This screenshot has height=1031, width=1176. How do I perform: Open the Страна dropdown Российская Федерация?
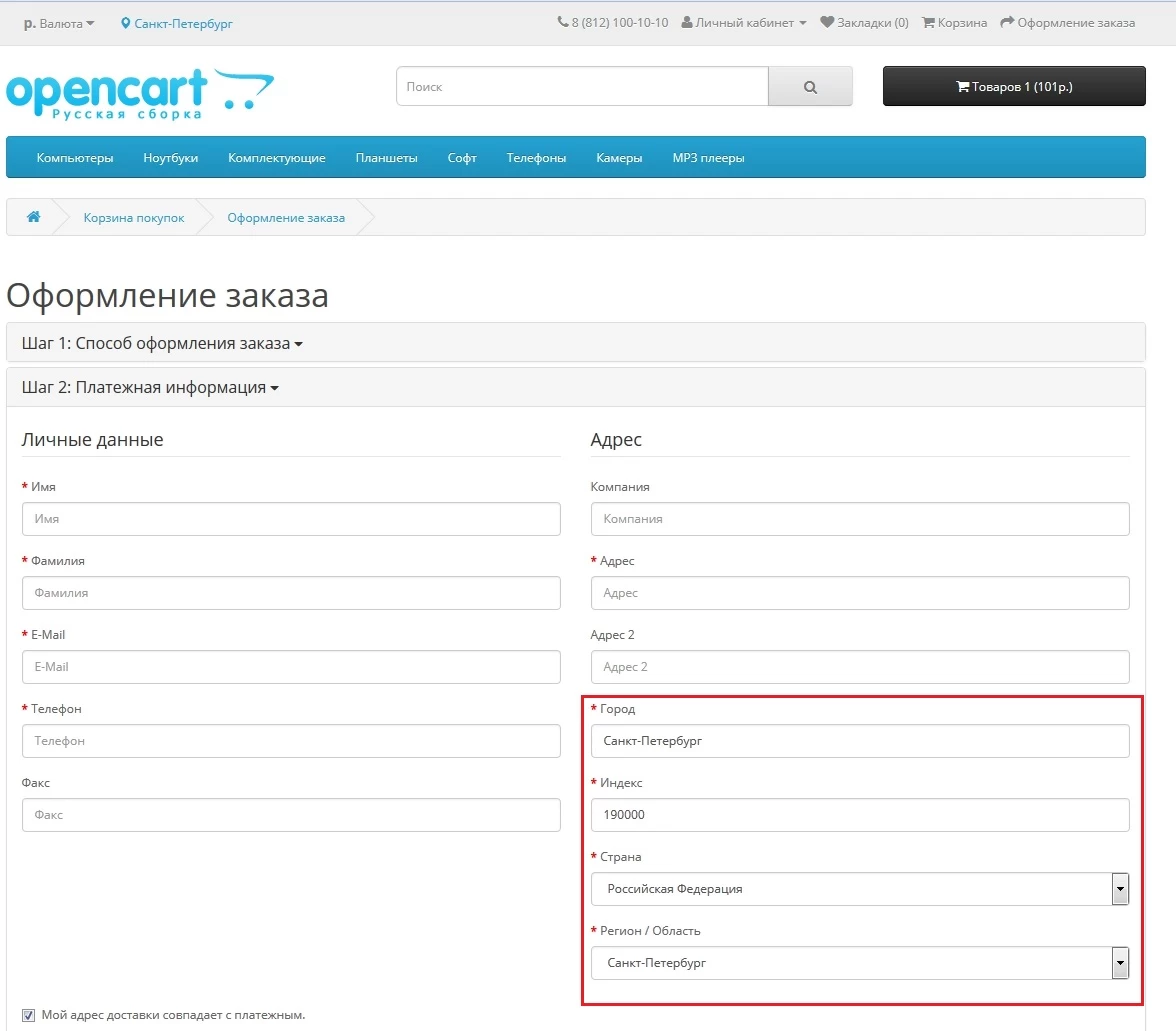pos(860,889)
